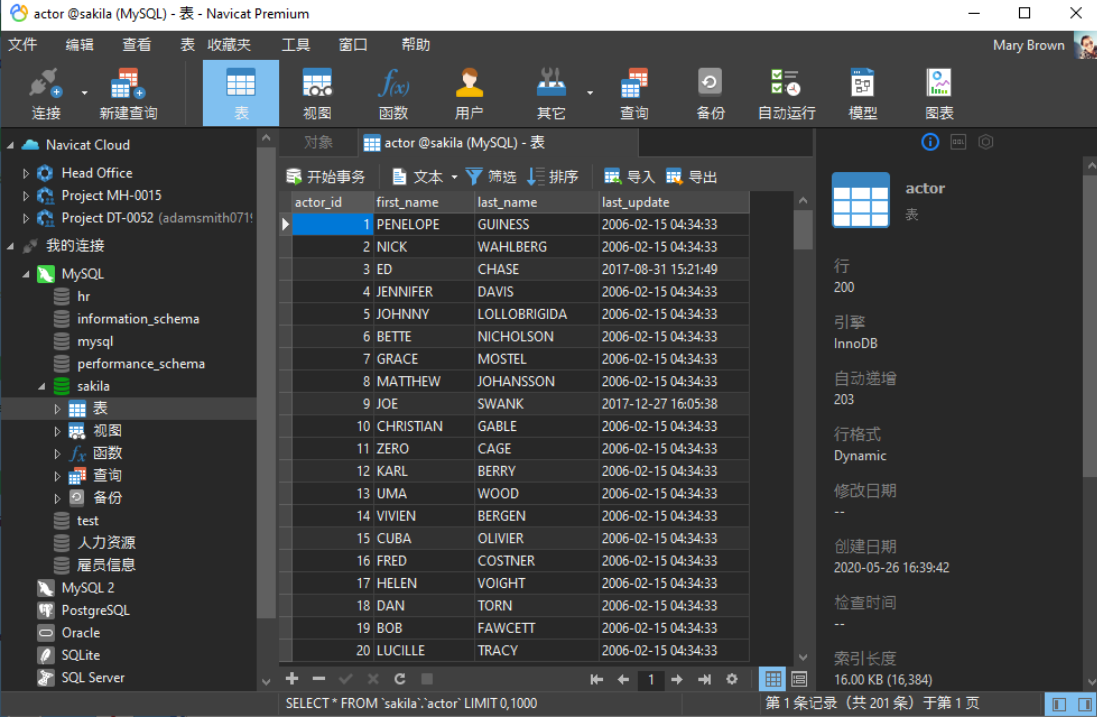Sort by the last_name column header
The width and height of the screenshot is (1097, 717).
coord(537,202)
